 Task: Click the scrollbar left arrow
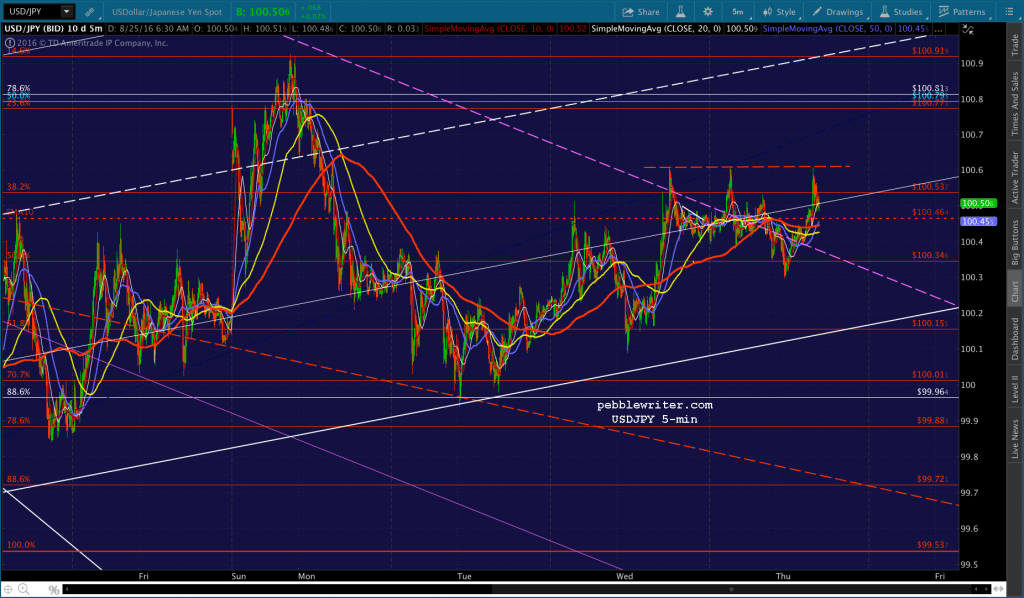pos(67,590)
